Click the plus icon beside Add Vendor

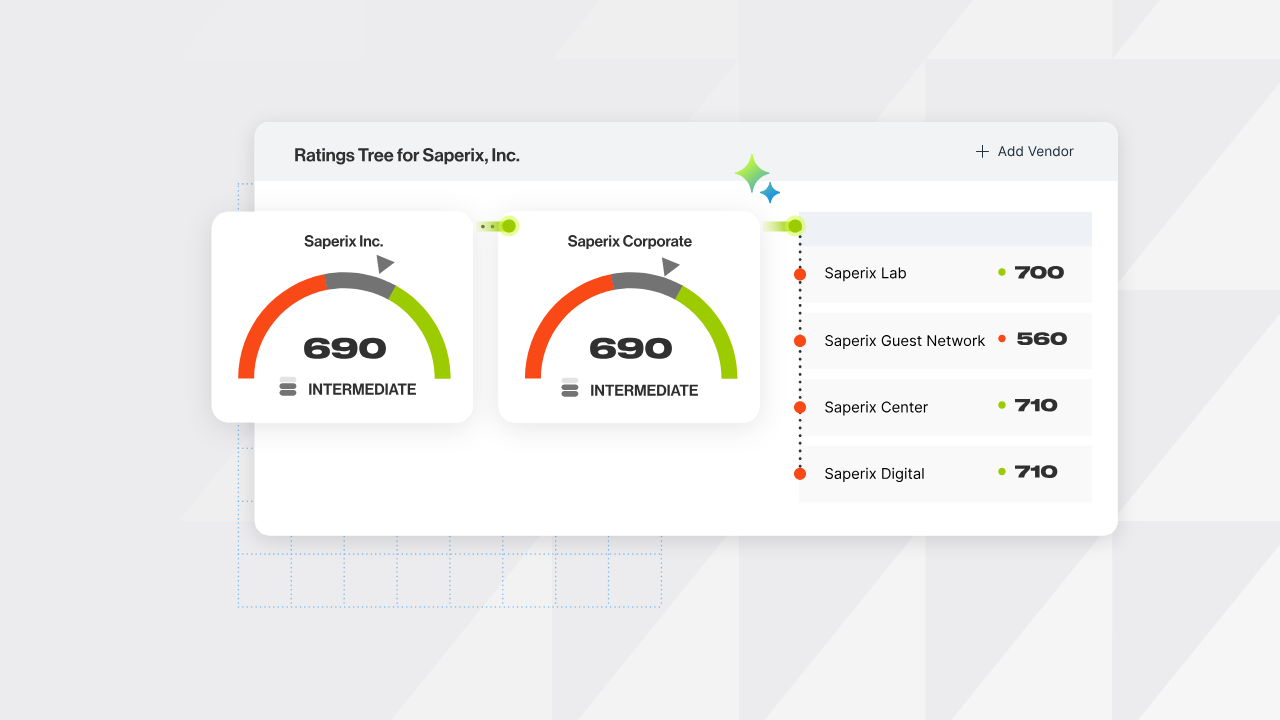pyautogui.click(x=982, y=152)
